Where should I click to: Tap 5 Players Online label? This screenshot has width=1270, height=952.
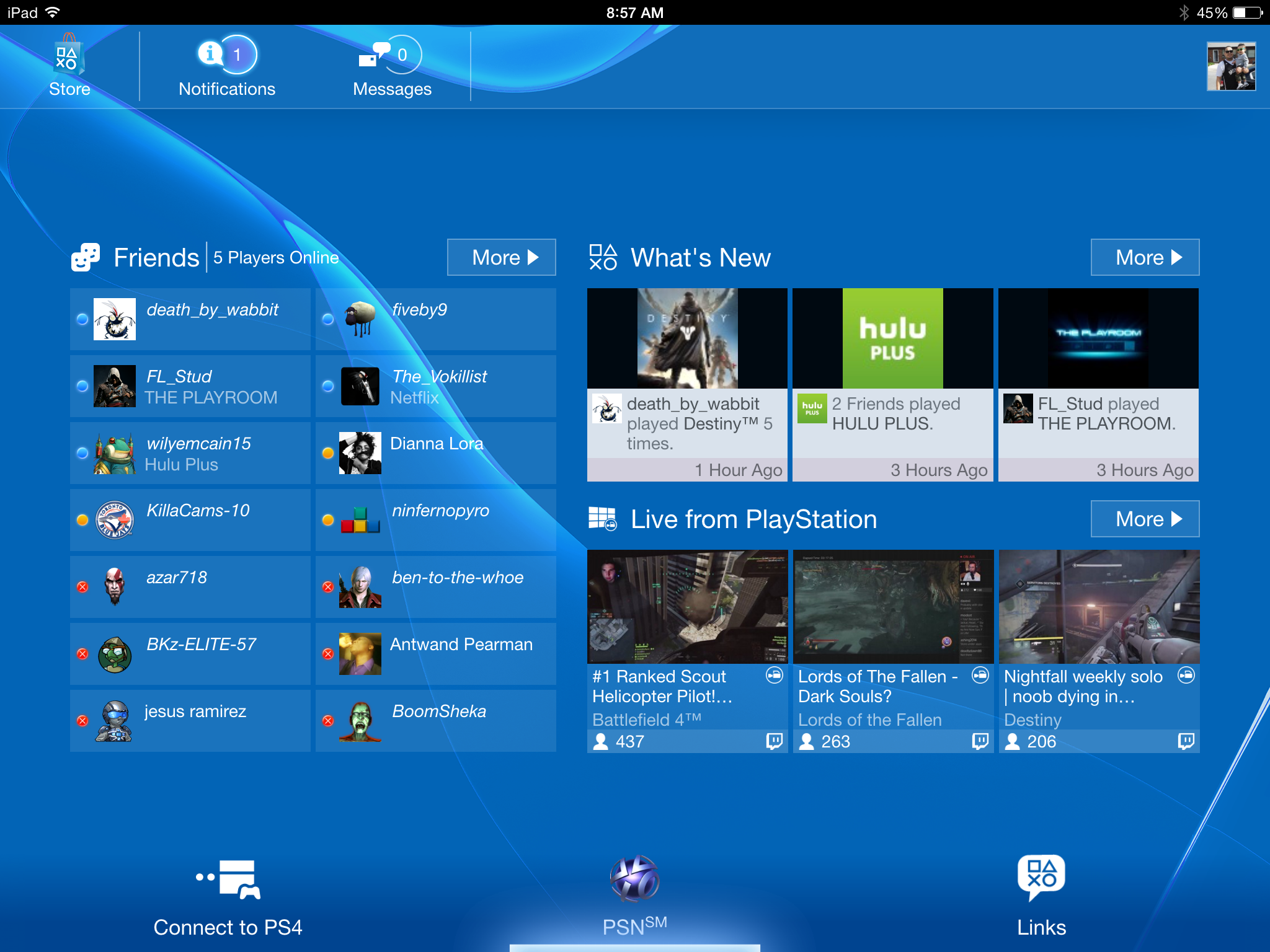[276, 258]
